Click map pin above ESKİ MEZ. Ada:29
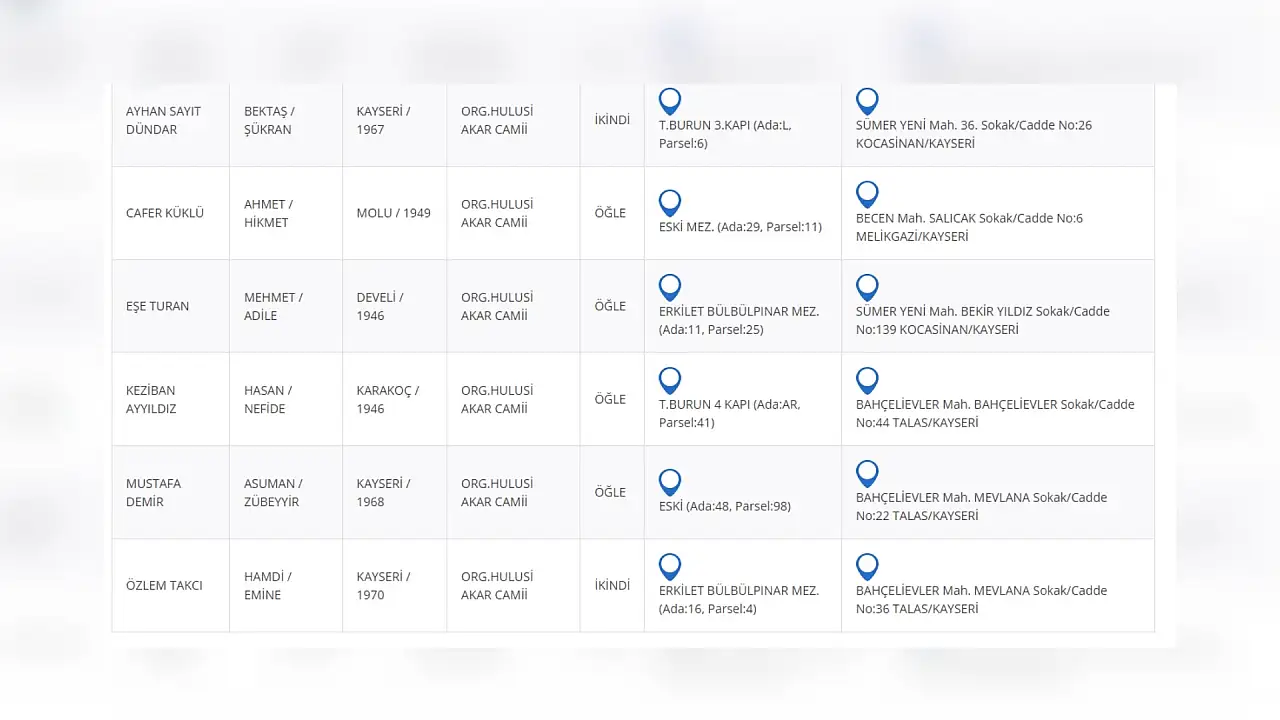 pos(670,203)
